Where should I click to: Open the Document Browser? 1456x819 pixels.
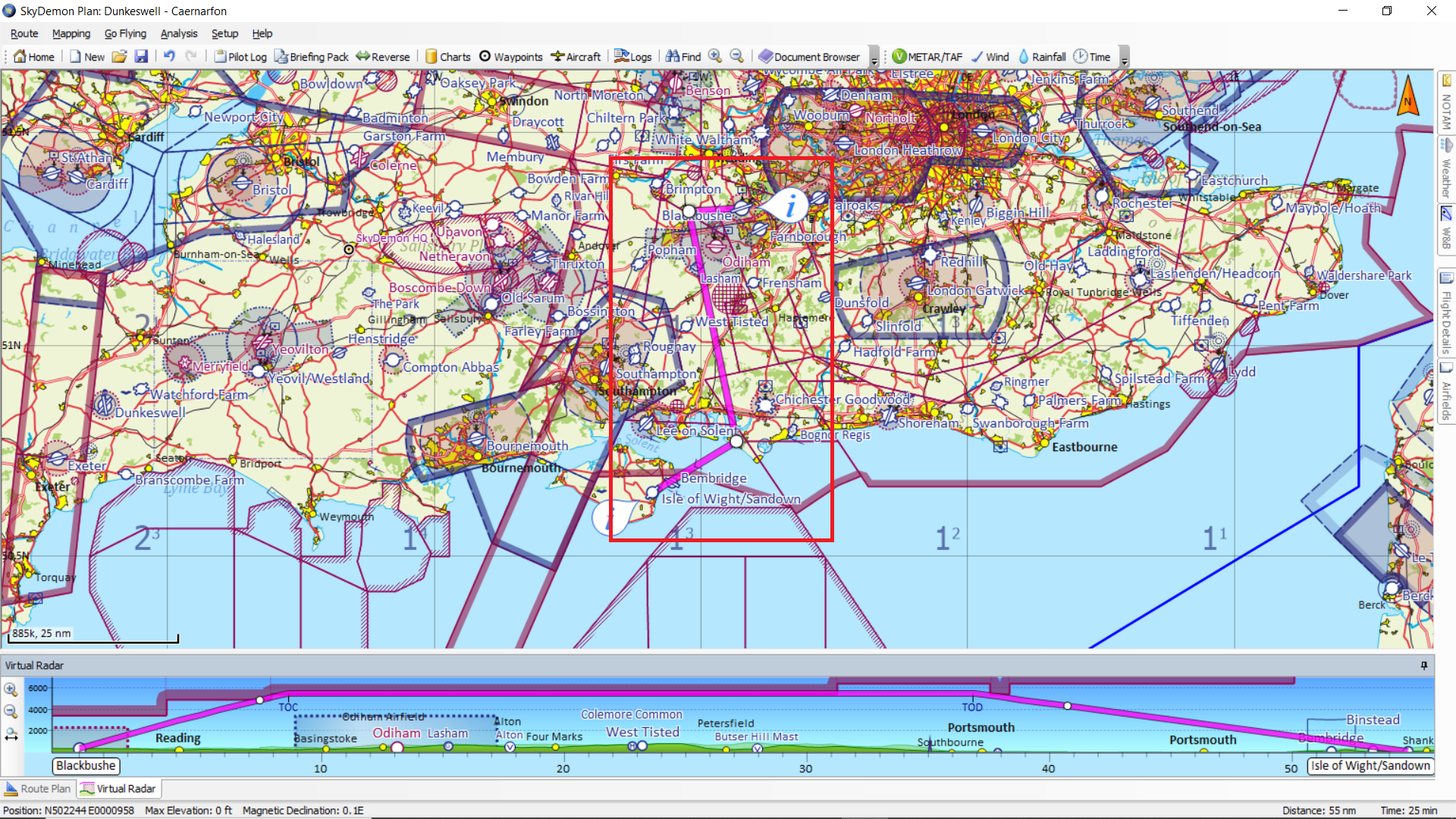[809, 57]
